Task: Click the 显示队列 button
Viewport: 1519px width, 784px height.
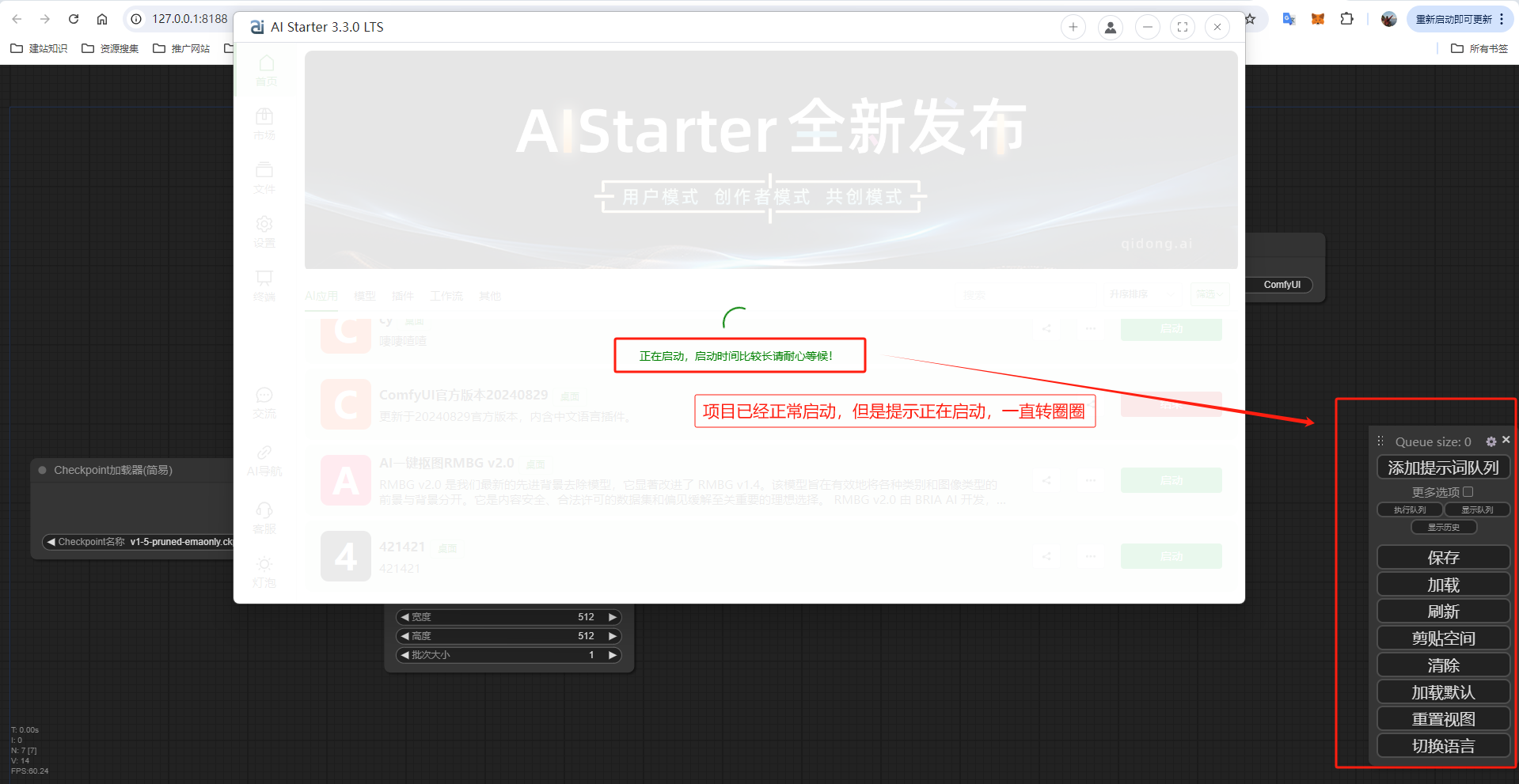Action: point(1477,509)
